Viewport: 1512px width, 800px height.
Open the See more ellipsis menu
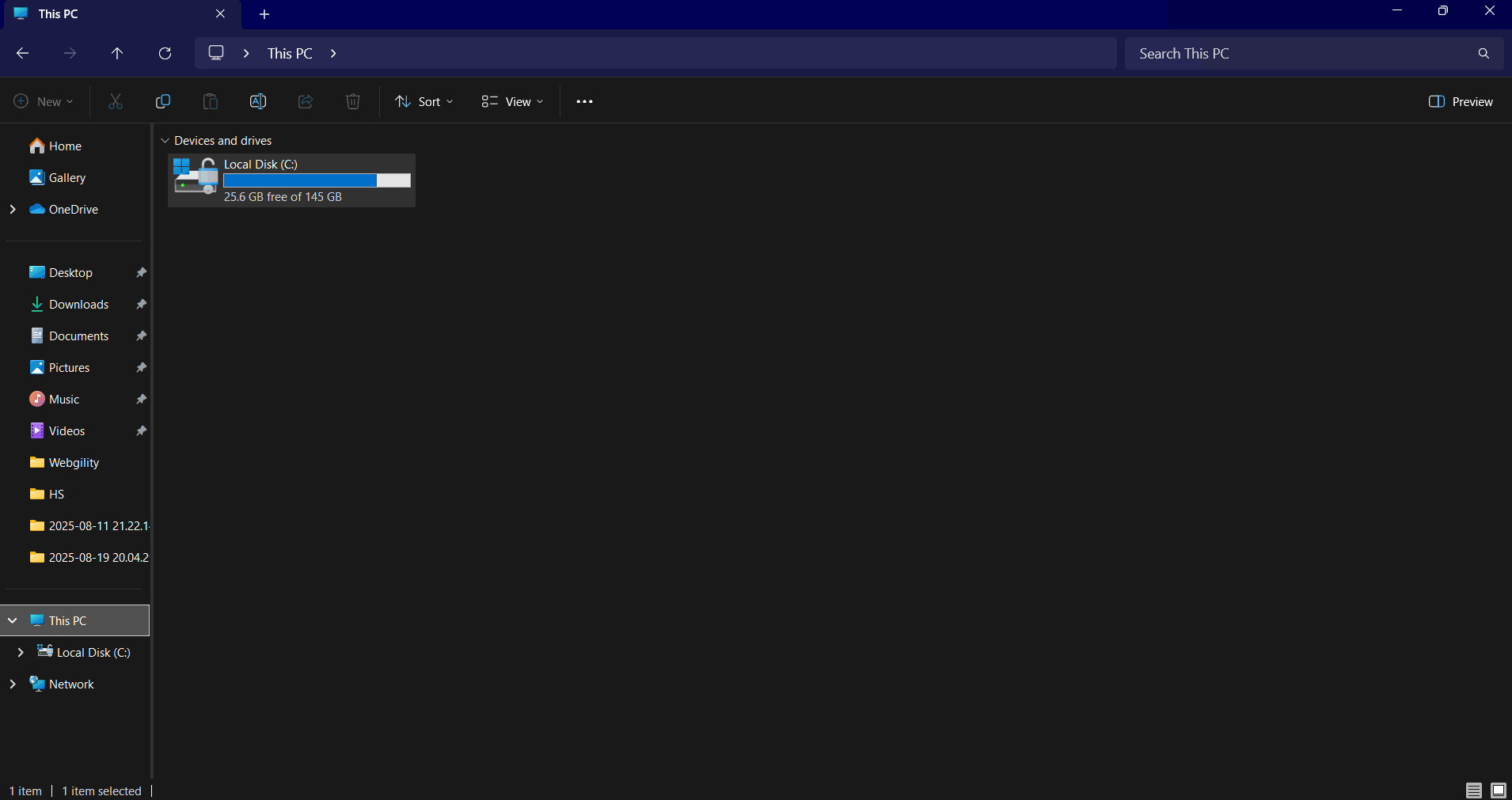[584, 101]
